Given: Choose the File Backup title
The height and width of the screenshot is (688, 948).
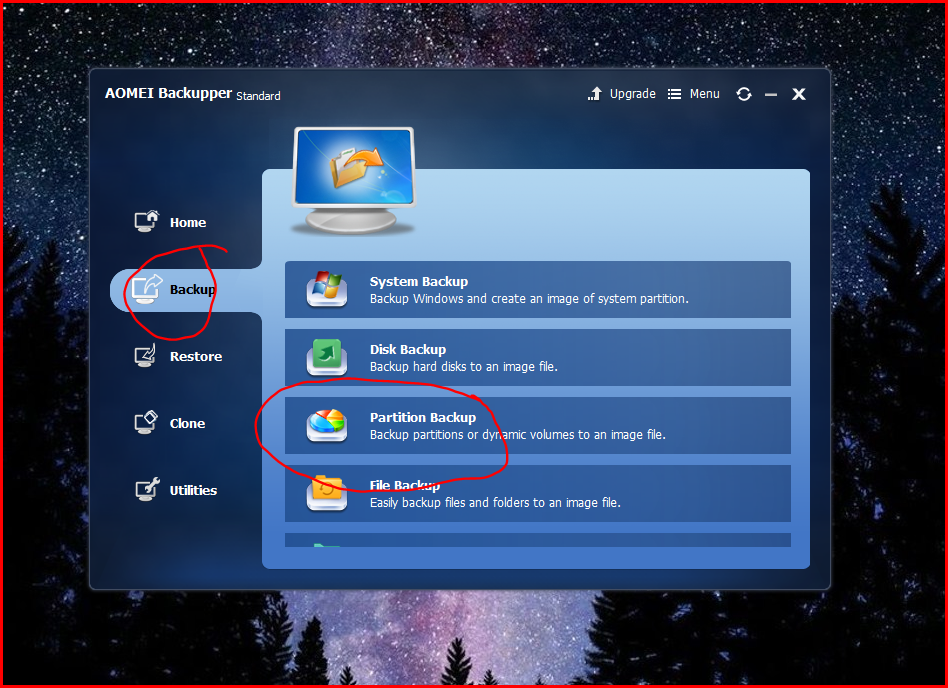Looking at the screenshot, I should 404,485.
